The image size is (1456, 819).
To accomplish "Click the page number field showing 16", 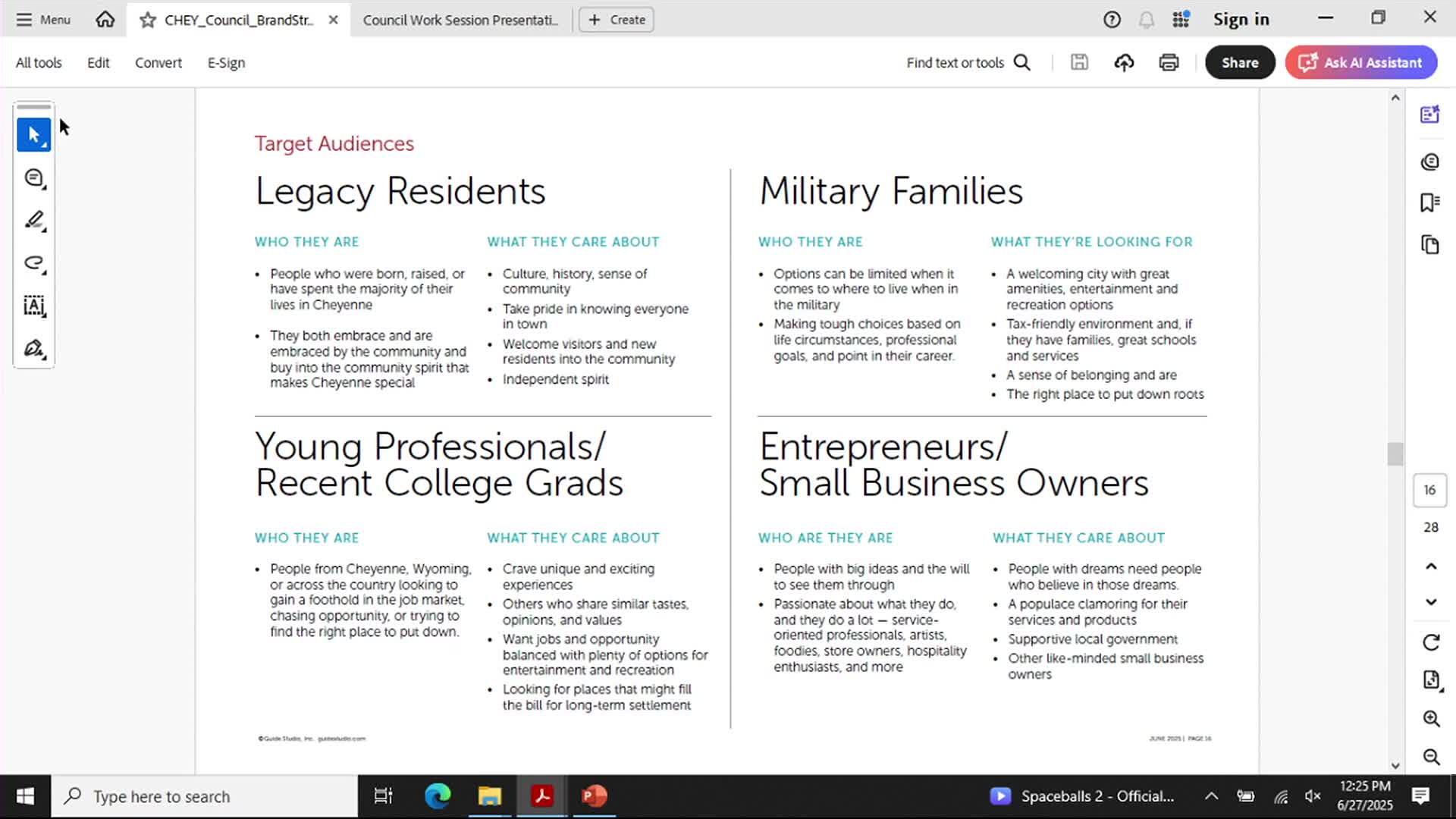I will [1429, 490].
